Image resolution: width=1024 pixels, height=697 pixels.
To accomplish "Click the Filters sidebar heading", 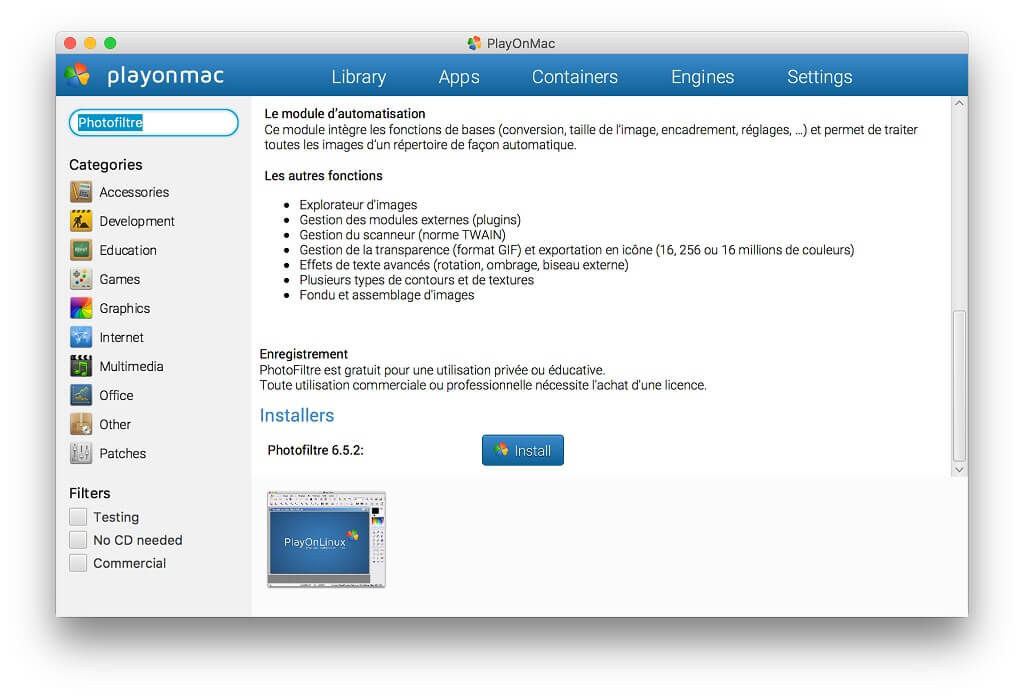I will click(x=89, y=493).
